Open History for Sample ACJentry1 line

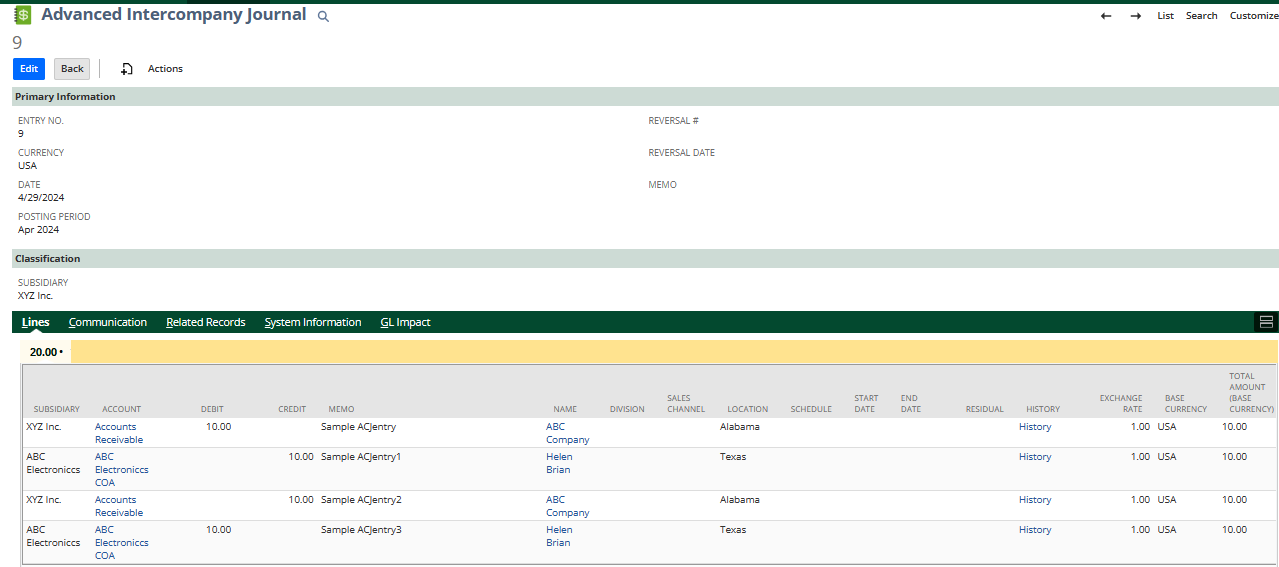tap(1035, 457)
